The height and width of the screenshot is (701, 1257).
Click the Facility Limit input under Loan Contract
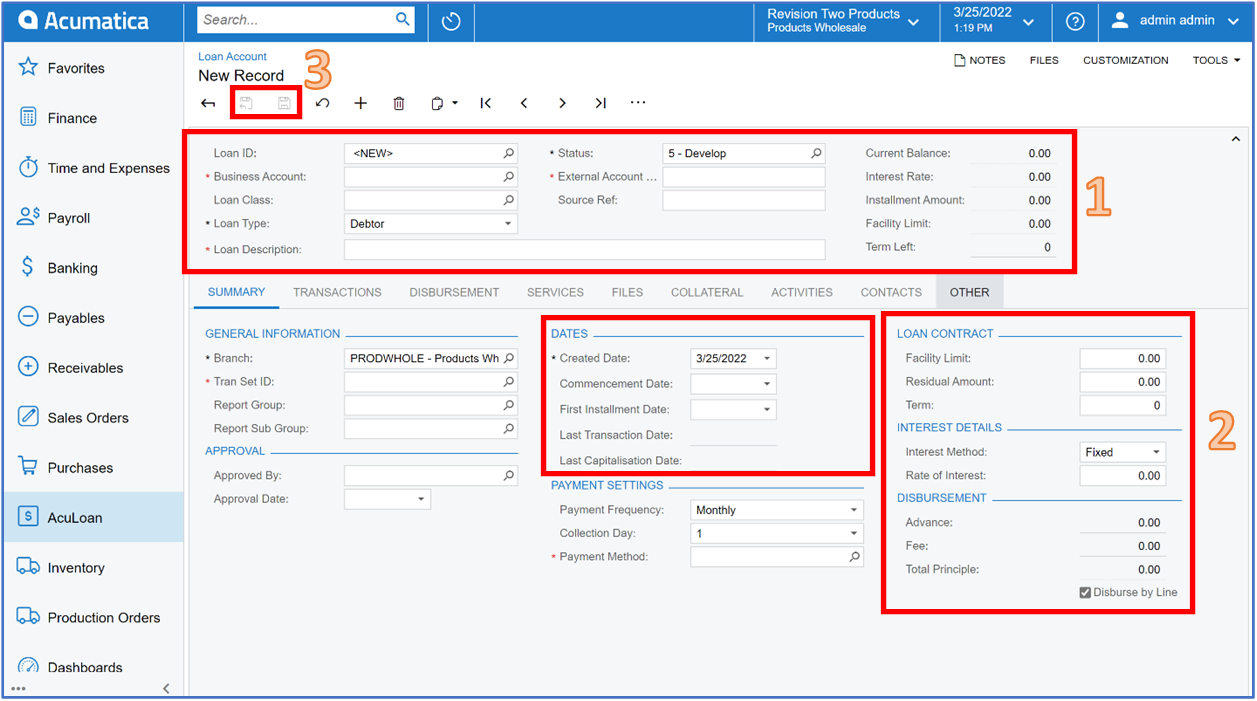pos(1122,358)
